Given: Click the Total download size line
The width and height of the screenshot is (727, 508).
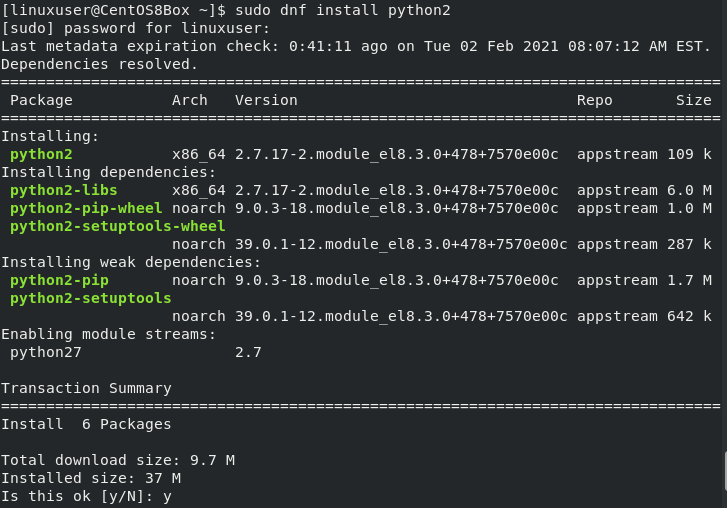Looking at the screenshot, I should click(117, 460).
